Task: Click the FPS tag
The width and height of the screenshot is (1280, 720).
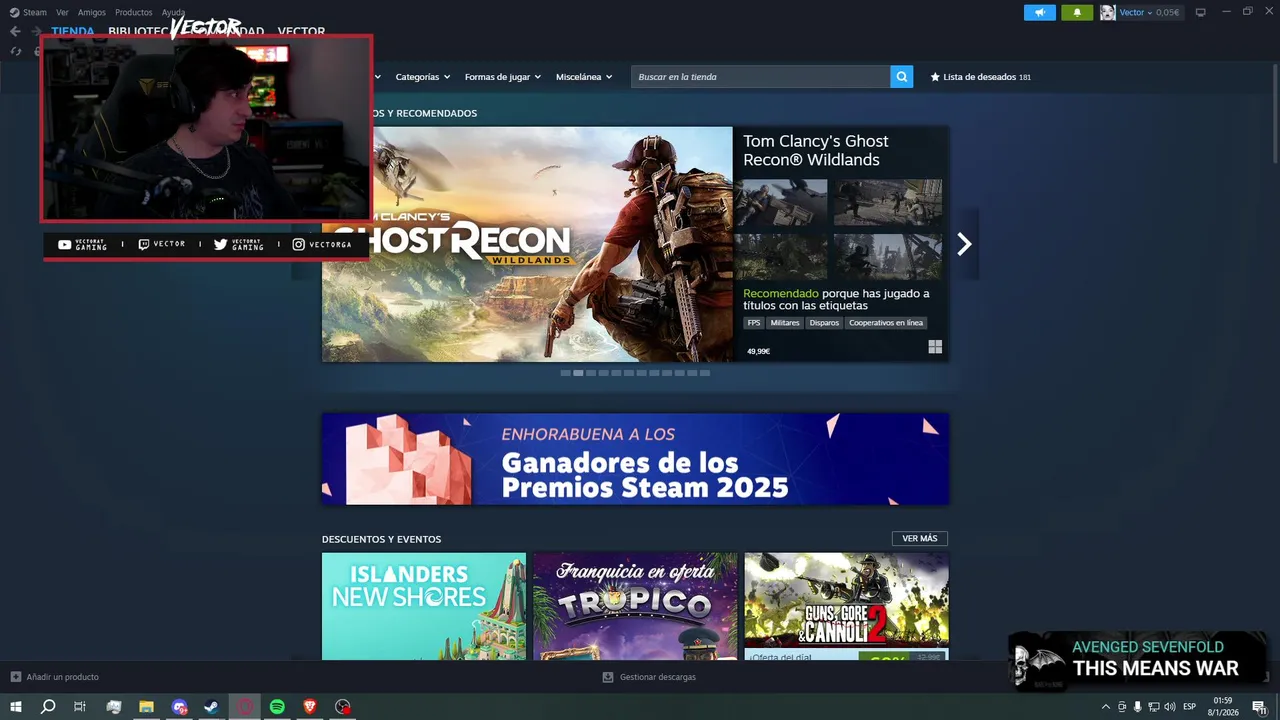Action: click(x=754, y=323)
